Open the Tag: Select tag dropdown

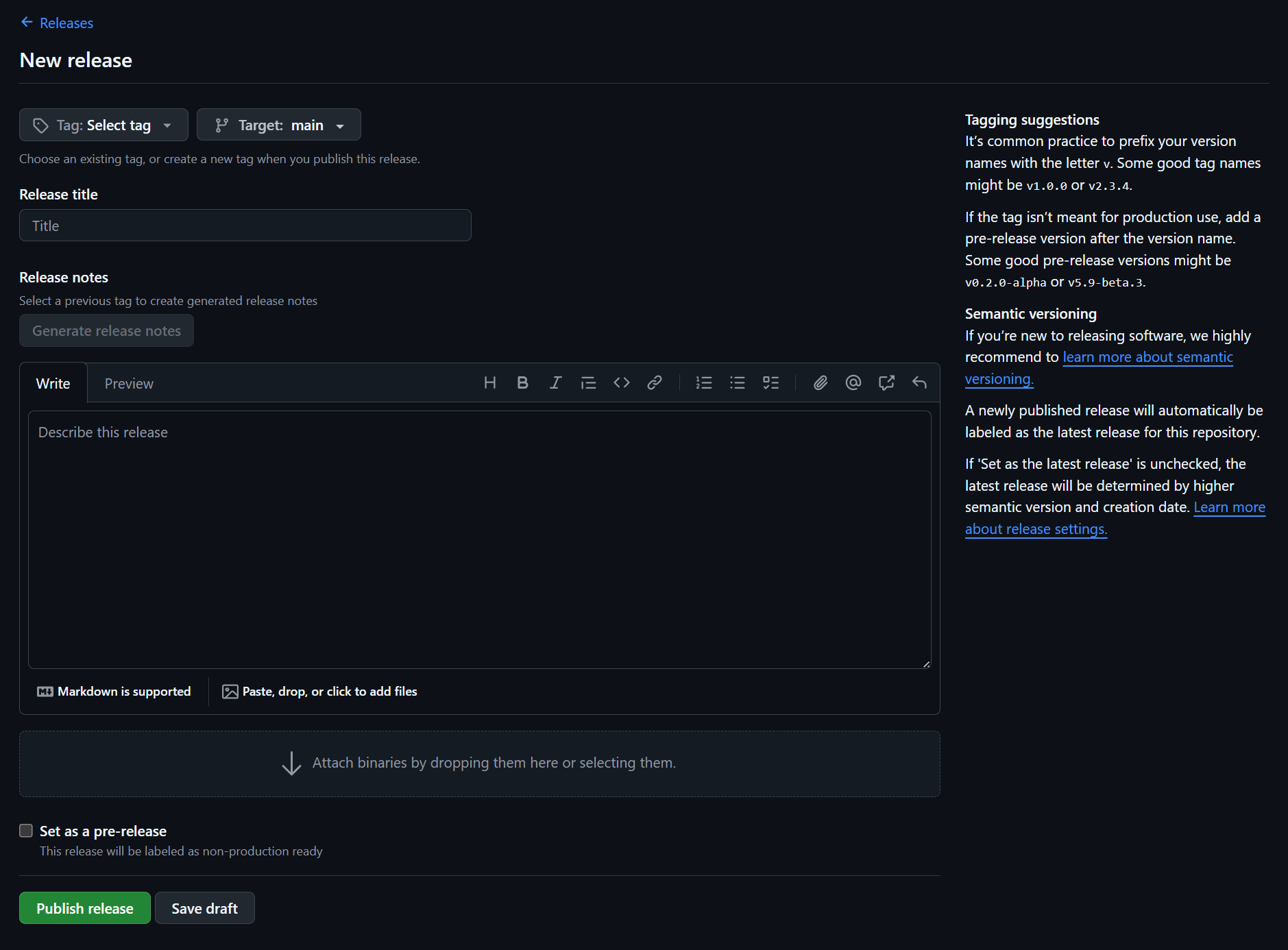pos(104,125)
